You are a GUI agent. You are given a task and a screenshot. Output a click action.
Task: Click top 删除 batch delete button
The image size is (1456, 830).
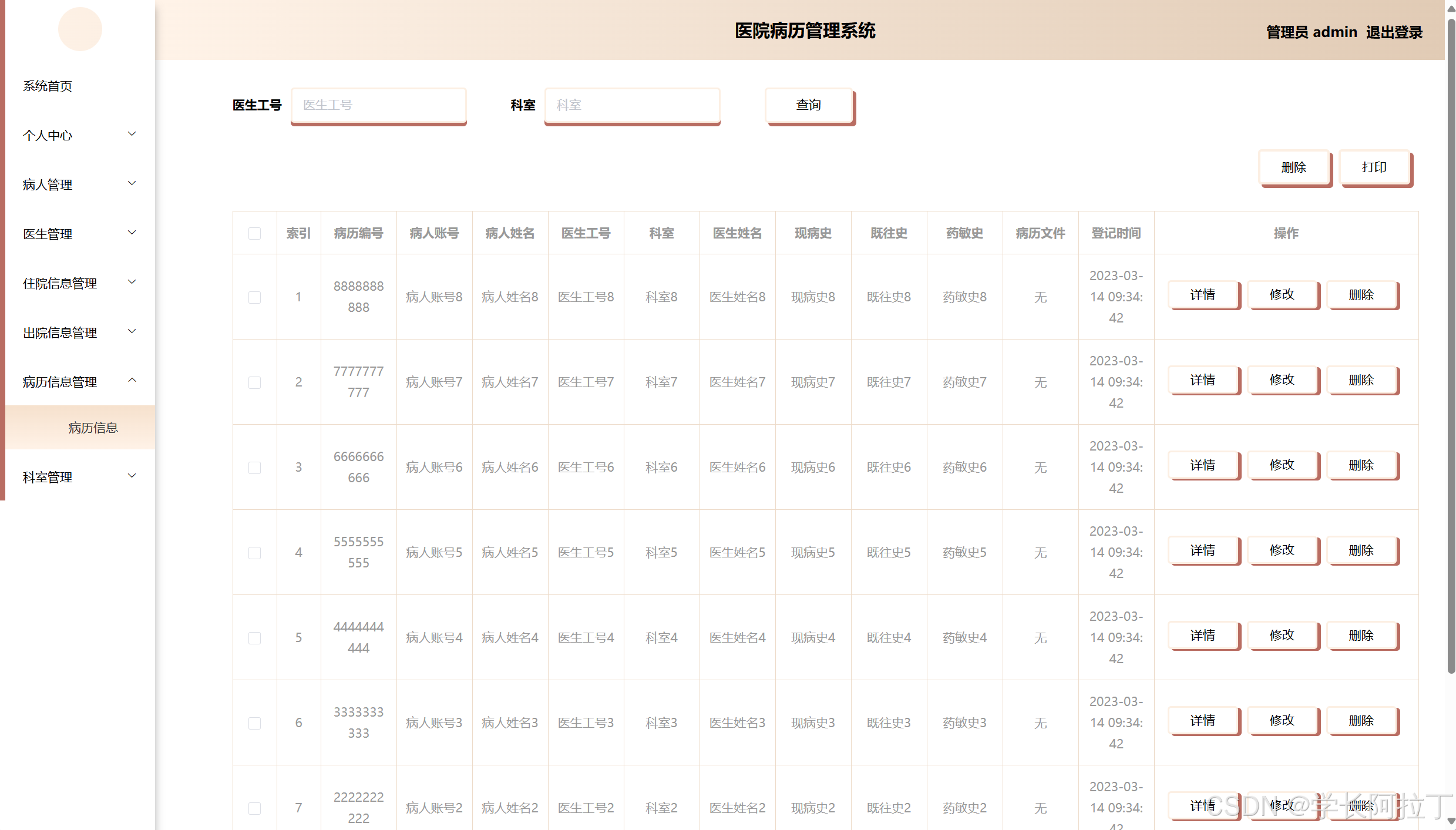tap(1293, 167)
